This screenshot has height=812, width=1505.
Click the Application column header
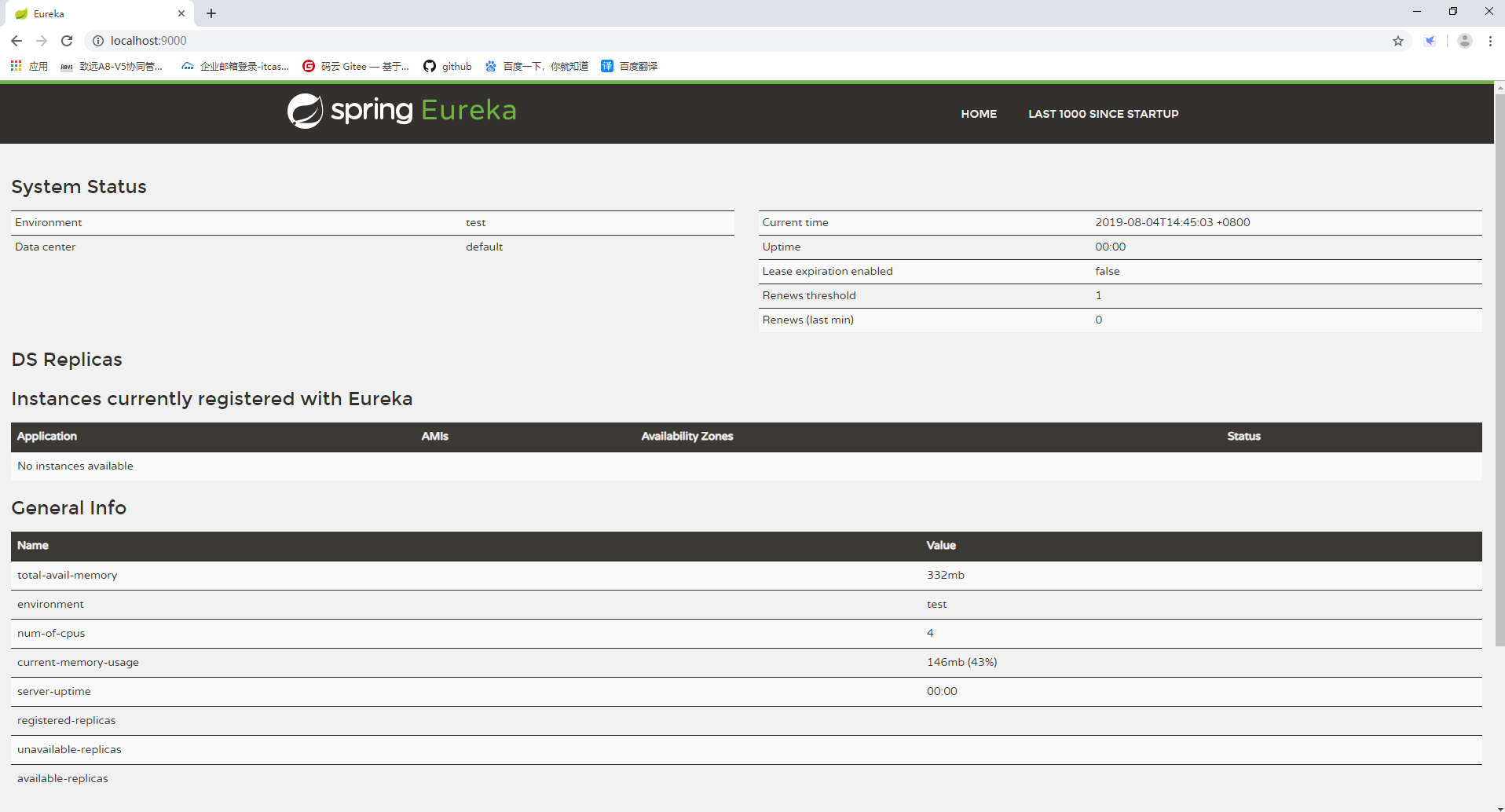point(47,437)
